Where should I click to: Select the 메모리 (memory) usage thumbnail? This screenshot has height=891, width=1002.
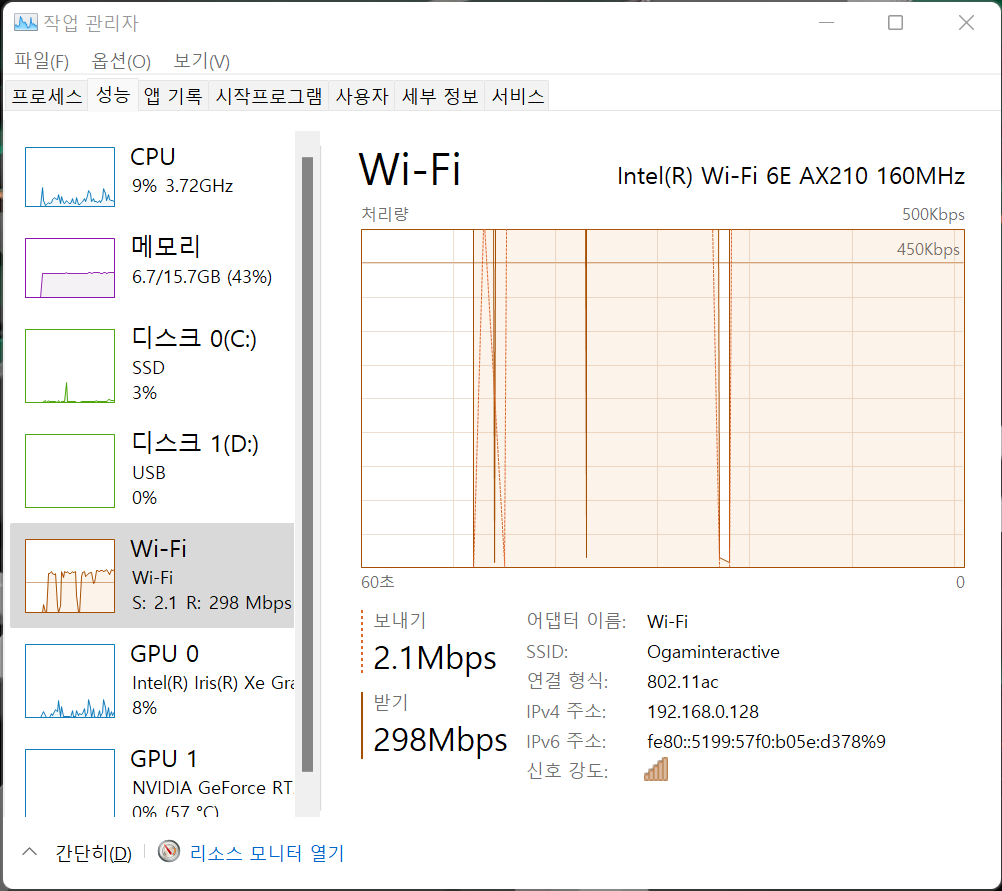[x=69, y=268]
